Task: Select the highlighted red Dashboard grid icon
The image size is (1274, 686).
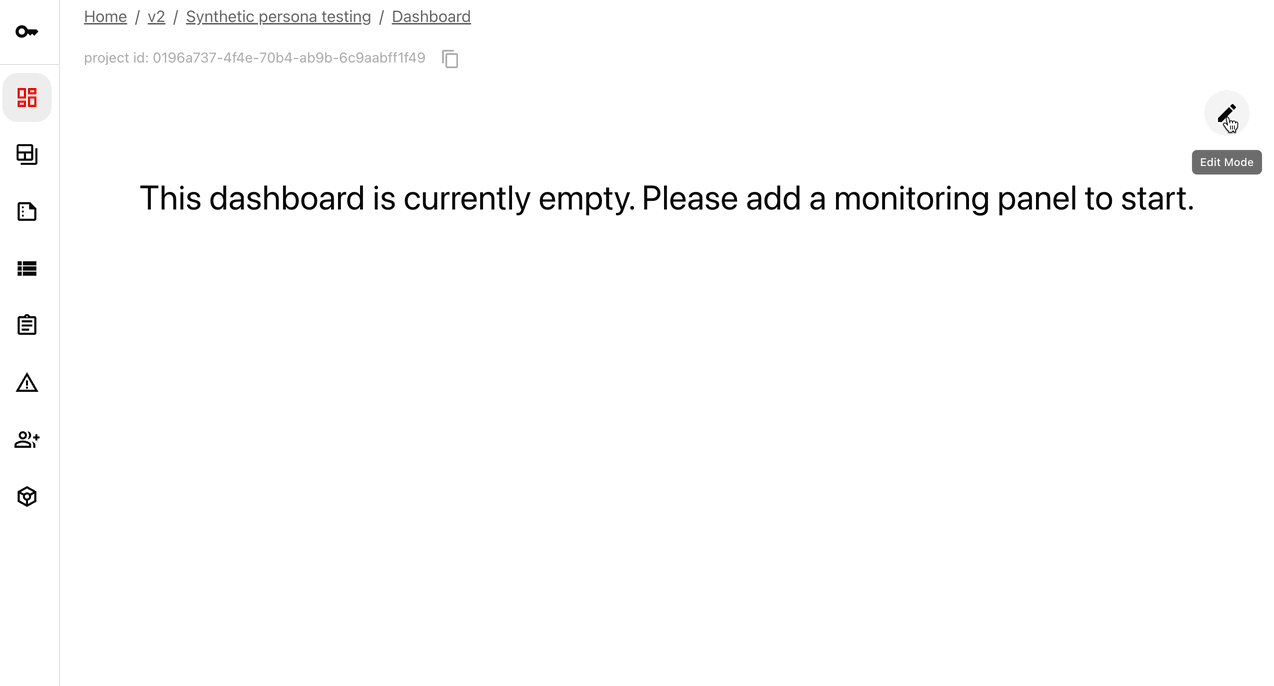Action: pos(27,97)
